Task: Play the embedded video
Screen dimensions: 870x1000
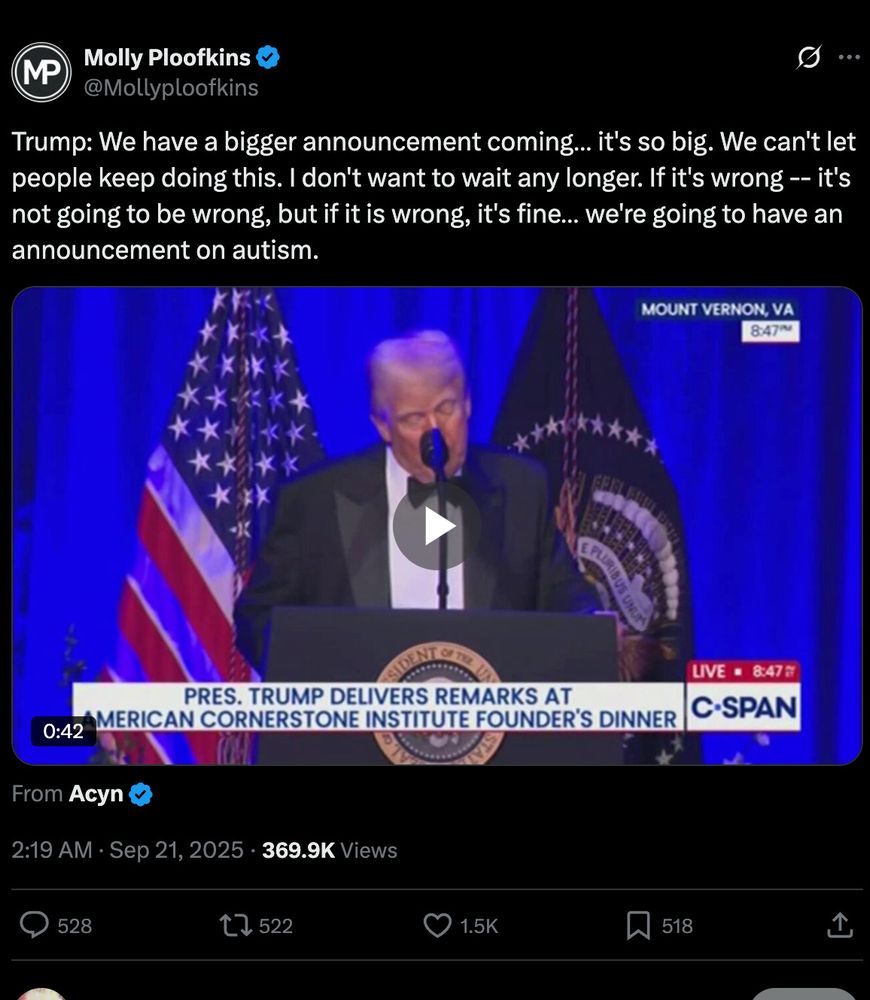Action: (437, 526)
